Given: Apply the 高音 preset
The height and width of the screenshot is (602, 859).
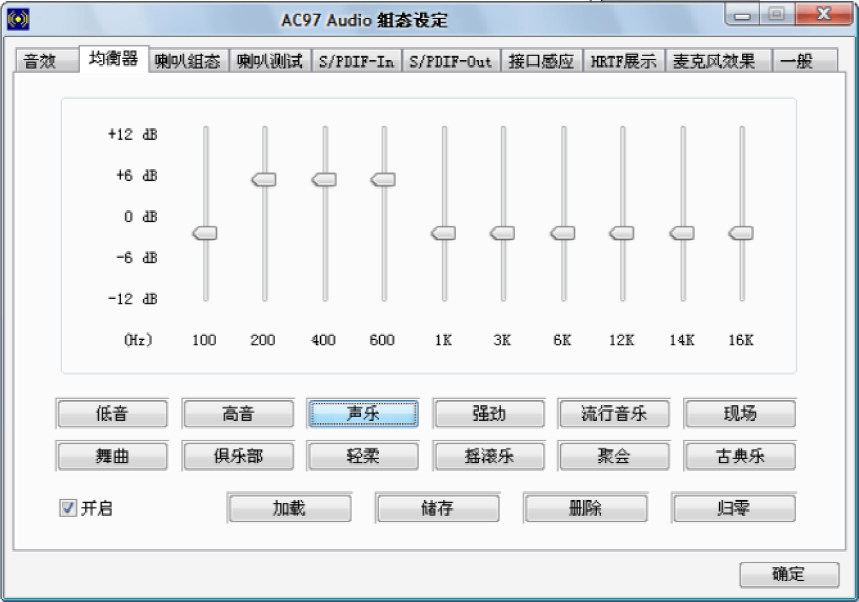Looking at the screenshot, I should coord(238,414).
